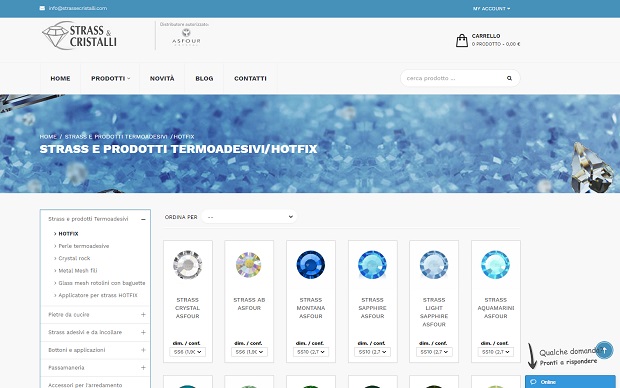This screenshot has height=388, width=620.
Task: Click the Strass & Cristalli logo
Action: pyautogui.click(x=79, y=36)
